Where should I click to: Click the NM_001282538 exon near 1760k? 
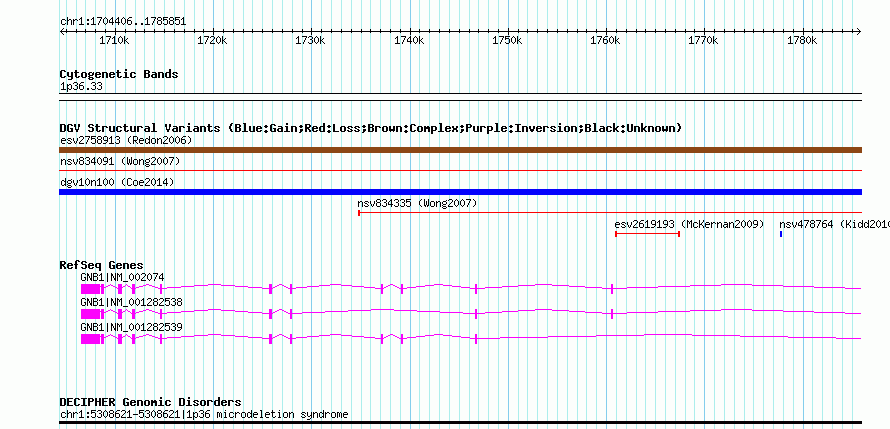pyautogui.click(x=612, y=314)
